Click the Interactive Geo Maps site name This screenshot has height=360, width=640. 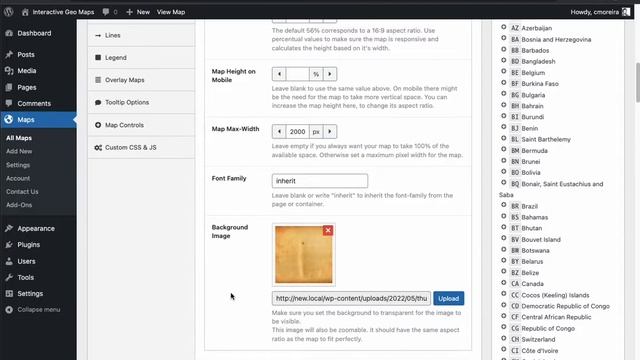(63, 12)
